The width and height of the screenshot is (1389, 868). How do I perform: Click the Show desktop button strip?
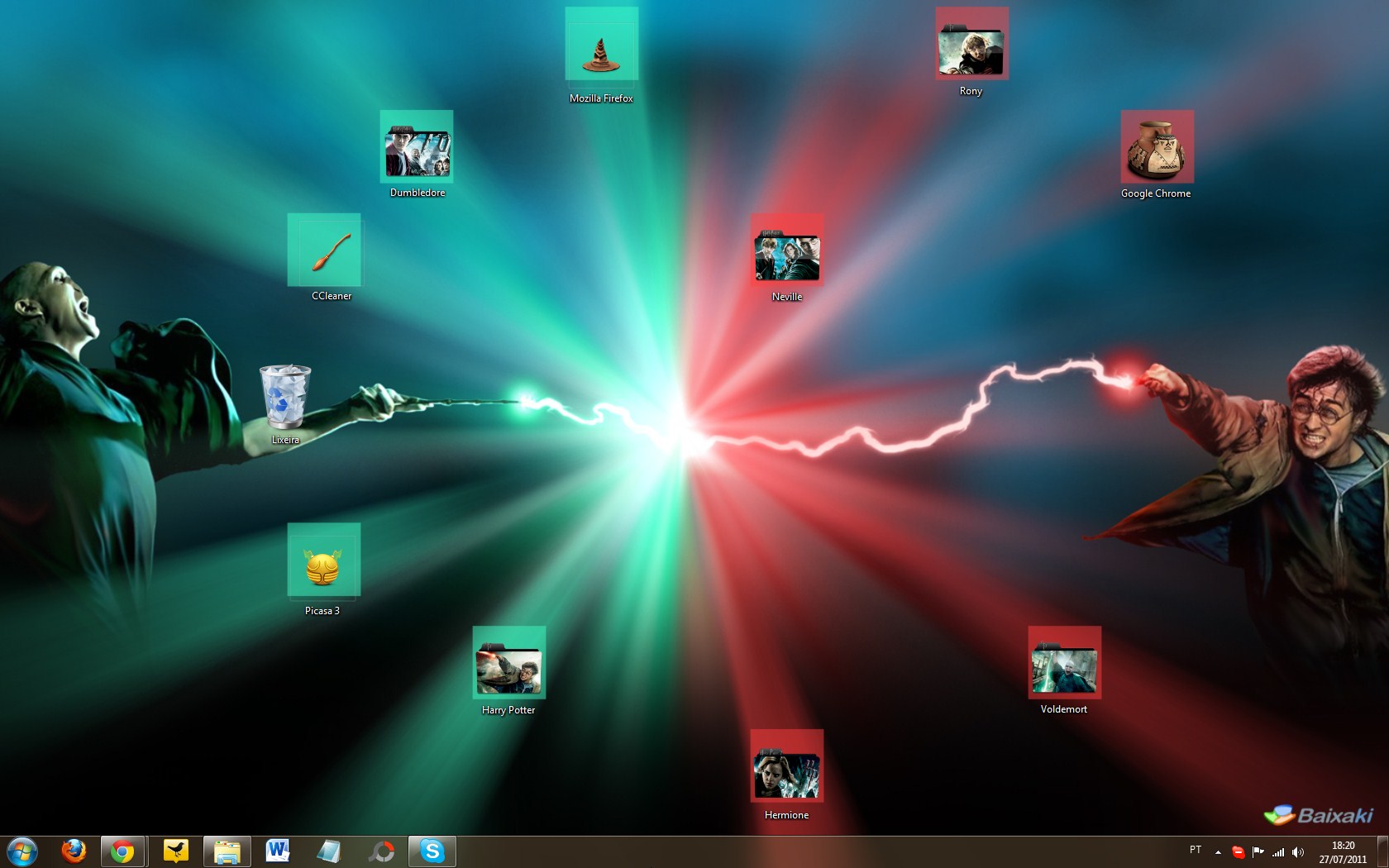[1382, 851]
